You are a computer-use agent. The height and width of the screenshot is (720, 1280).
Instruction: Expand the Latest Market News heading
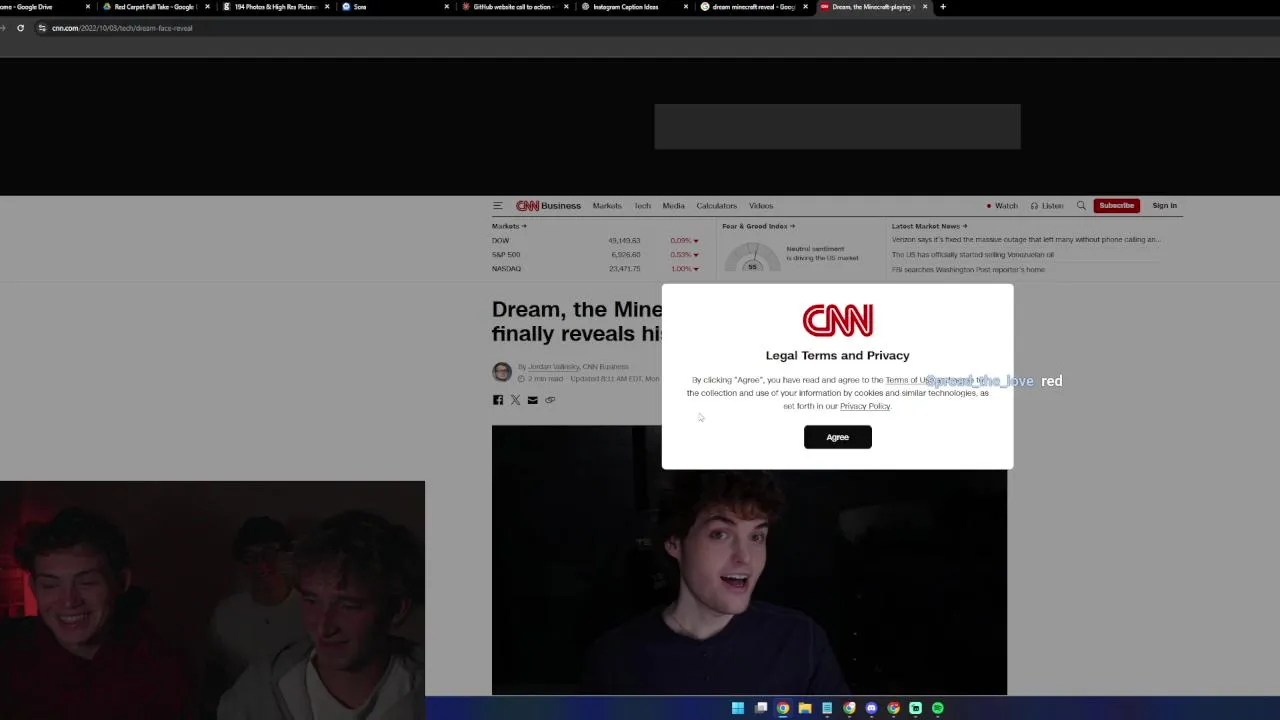point(929,226)
